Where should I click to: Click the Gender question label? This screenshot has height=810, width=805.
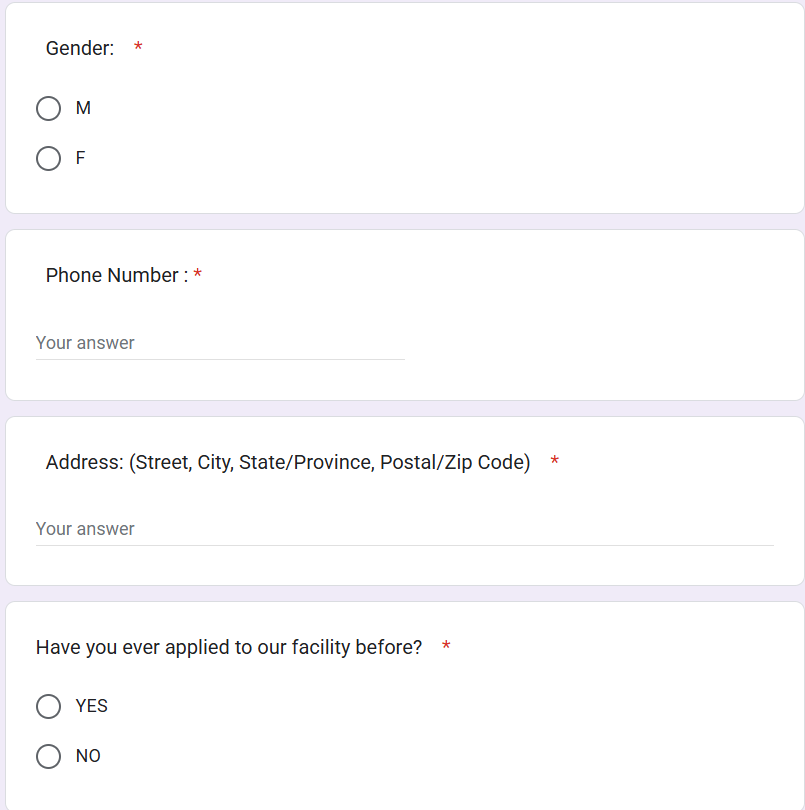click(79, 48)
